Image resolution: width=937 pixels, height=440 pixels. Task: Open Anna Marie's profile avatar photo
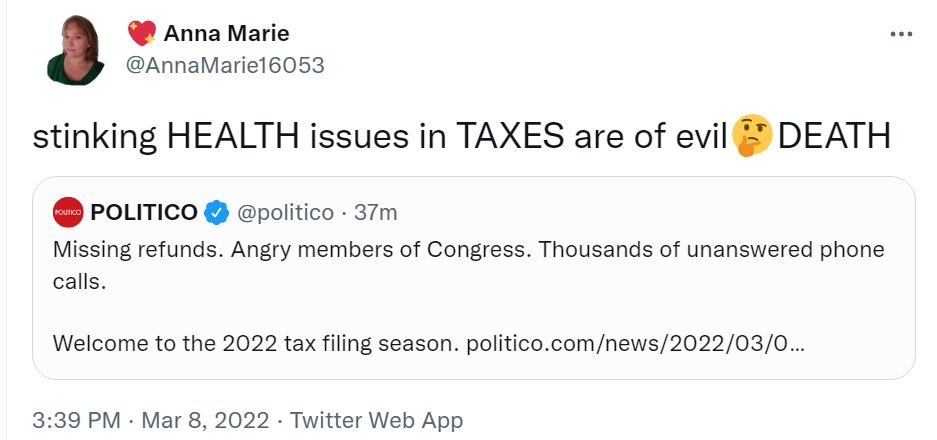[x=76, y=50]
